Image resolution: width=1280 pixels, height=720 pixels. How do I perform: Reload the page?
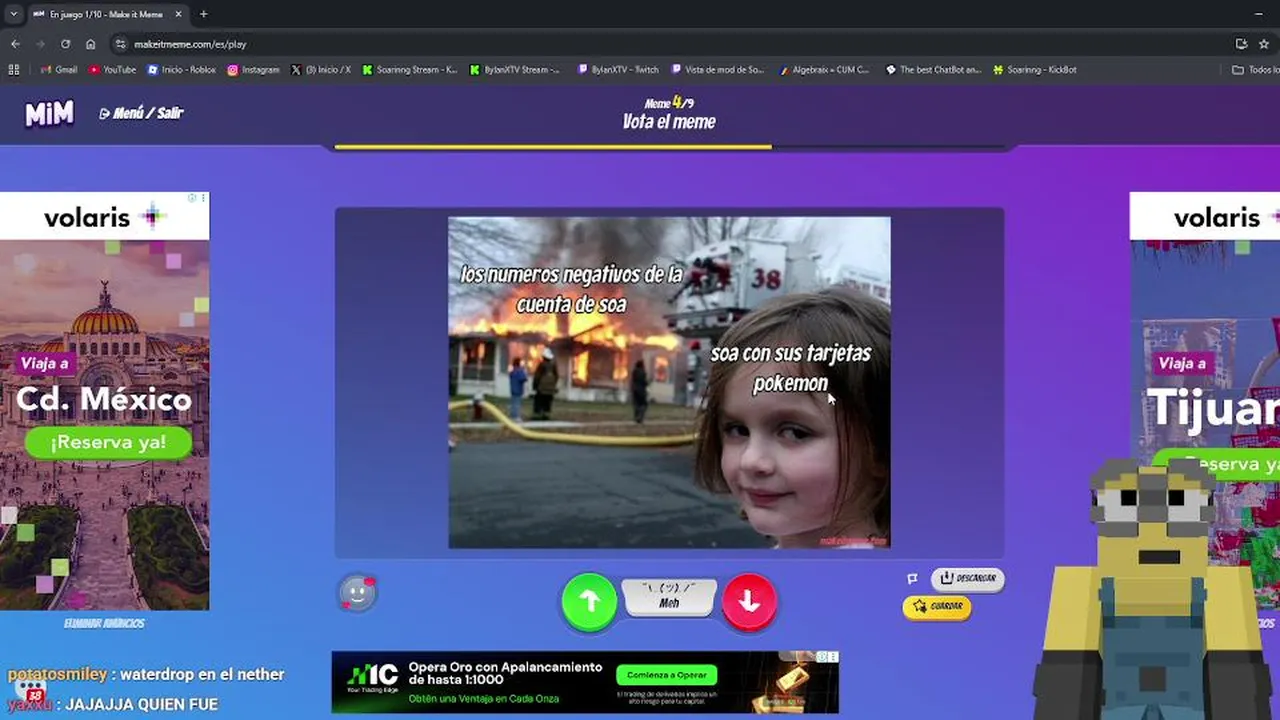coord(65,44)
